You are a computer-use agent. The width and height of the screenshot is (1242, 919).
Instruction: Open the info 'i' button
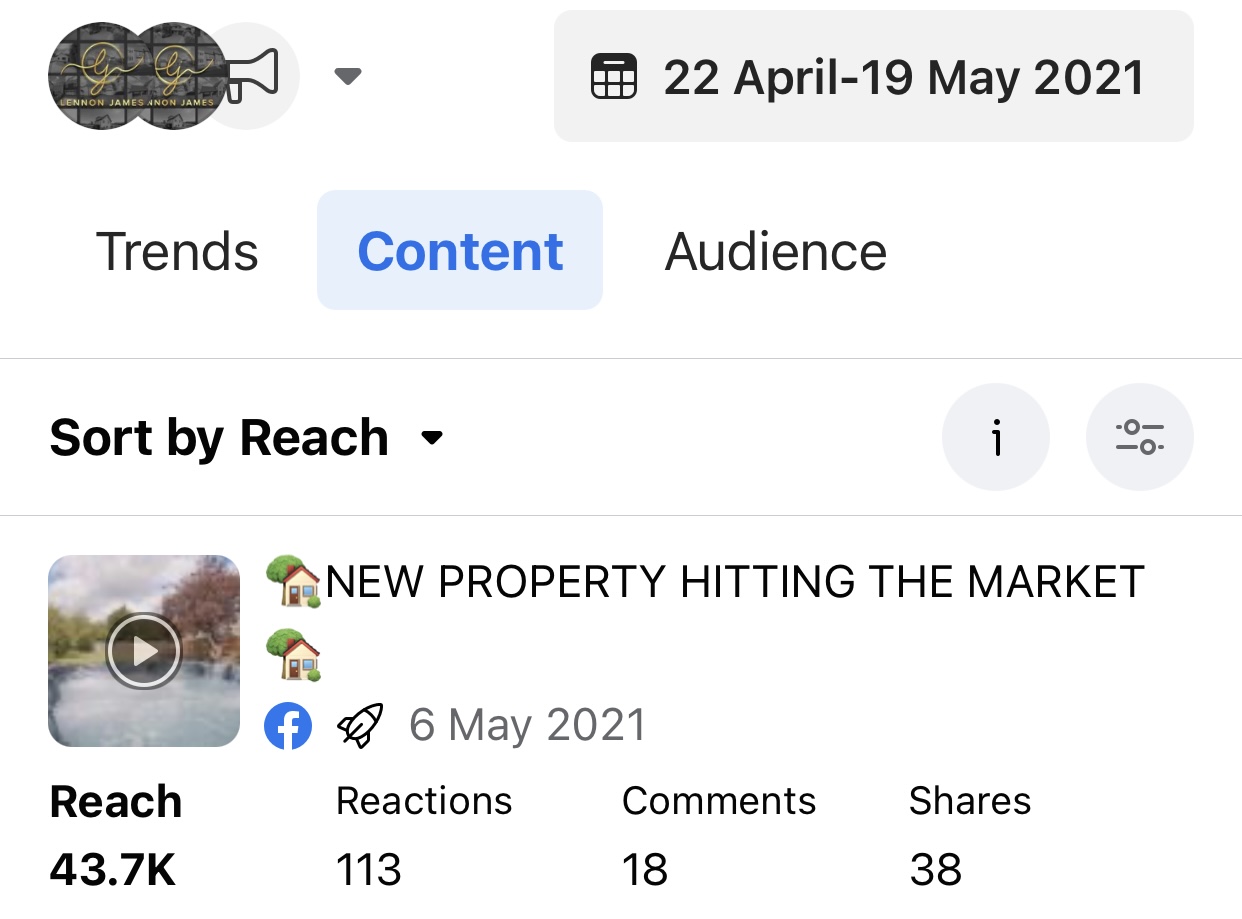click(x=996, y=437)
